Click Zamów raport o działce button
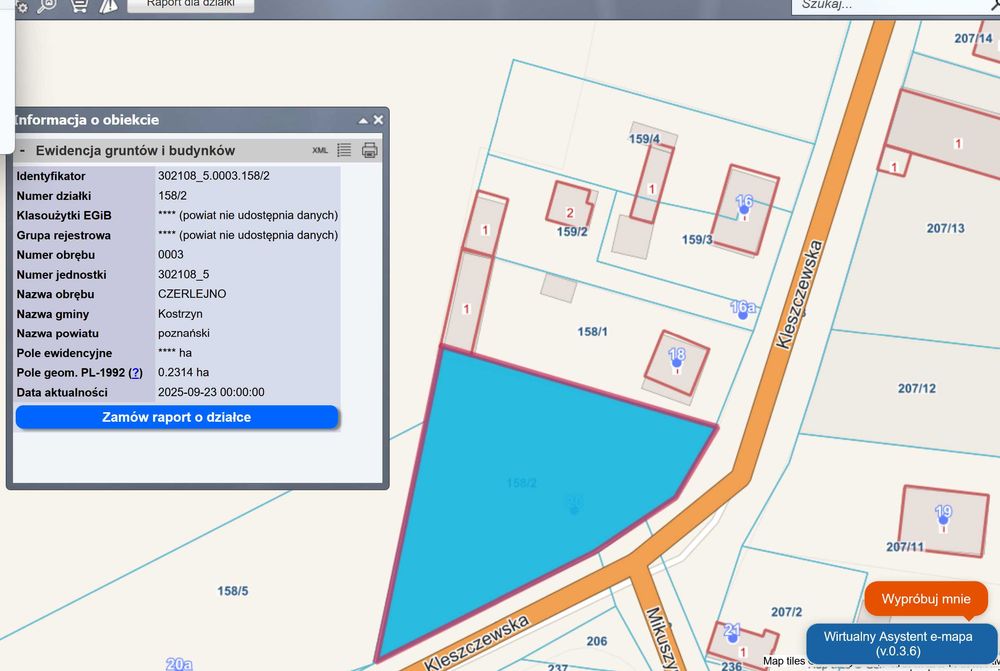The width and height of the screenshot is (1000, 671). [x=177, y=417]
